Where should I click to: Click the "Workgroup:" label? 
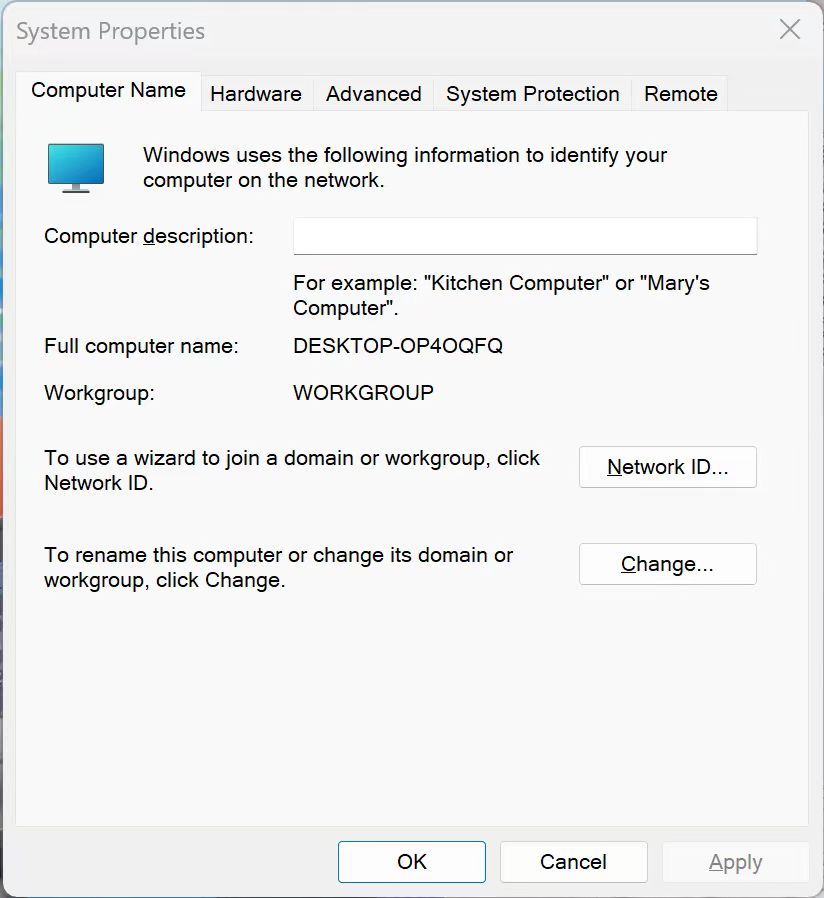(x=99, y=393)
